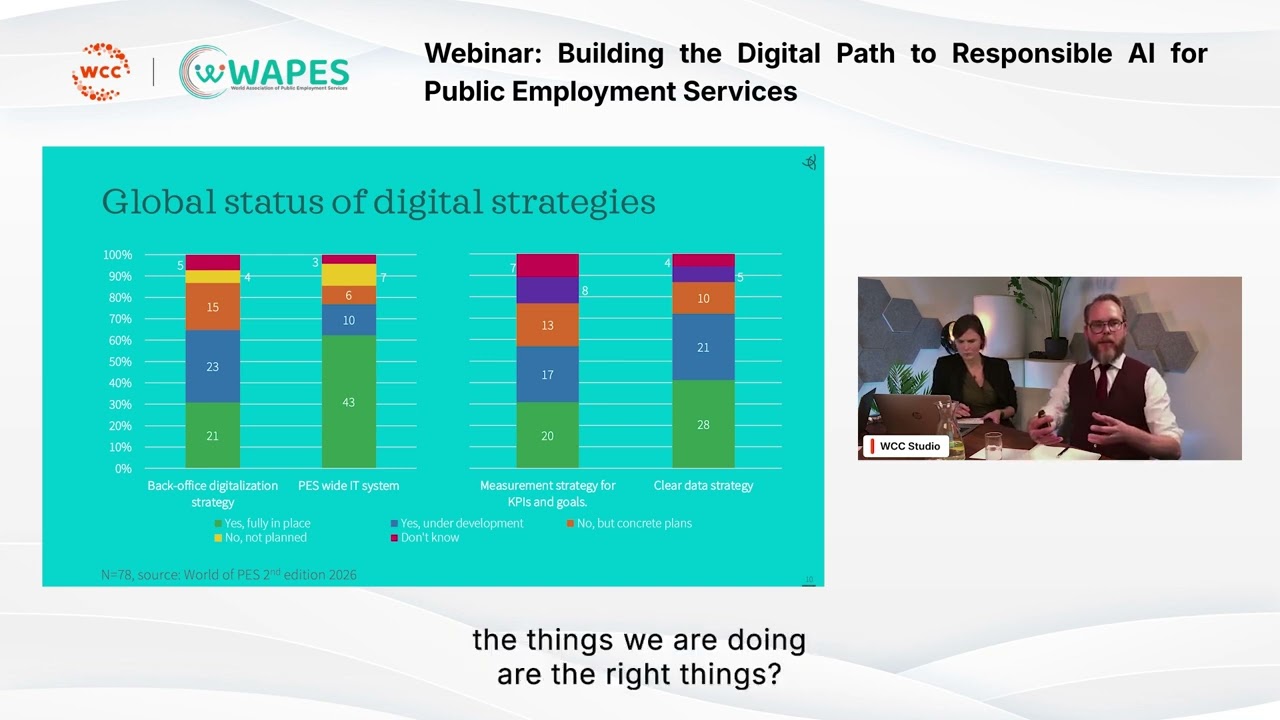Click the green segment labeled 43
This screenshot has width=1280, height=720.
(348, 401)
